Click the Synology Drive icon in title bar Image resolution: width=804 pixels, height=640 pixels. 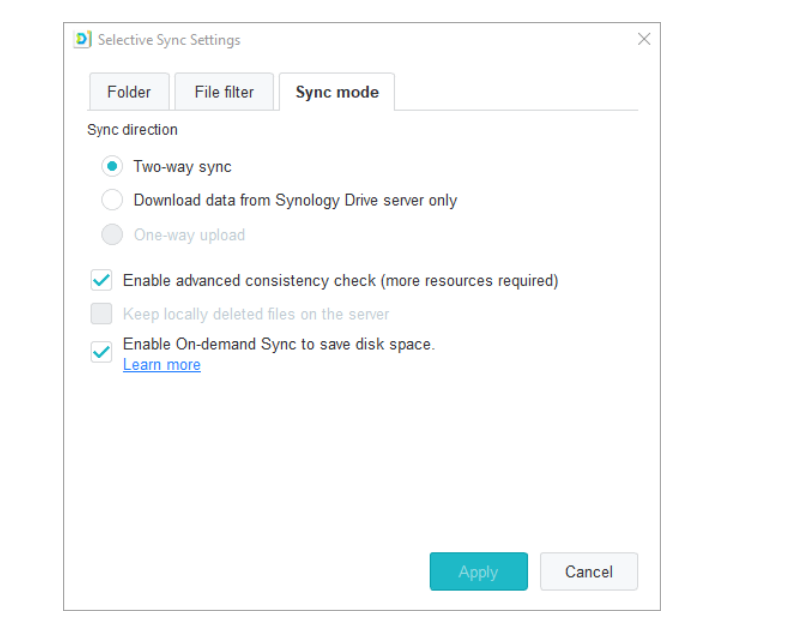tap(83, 40)
